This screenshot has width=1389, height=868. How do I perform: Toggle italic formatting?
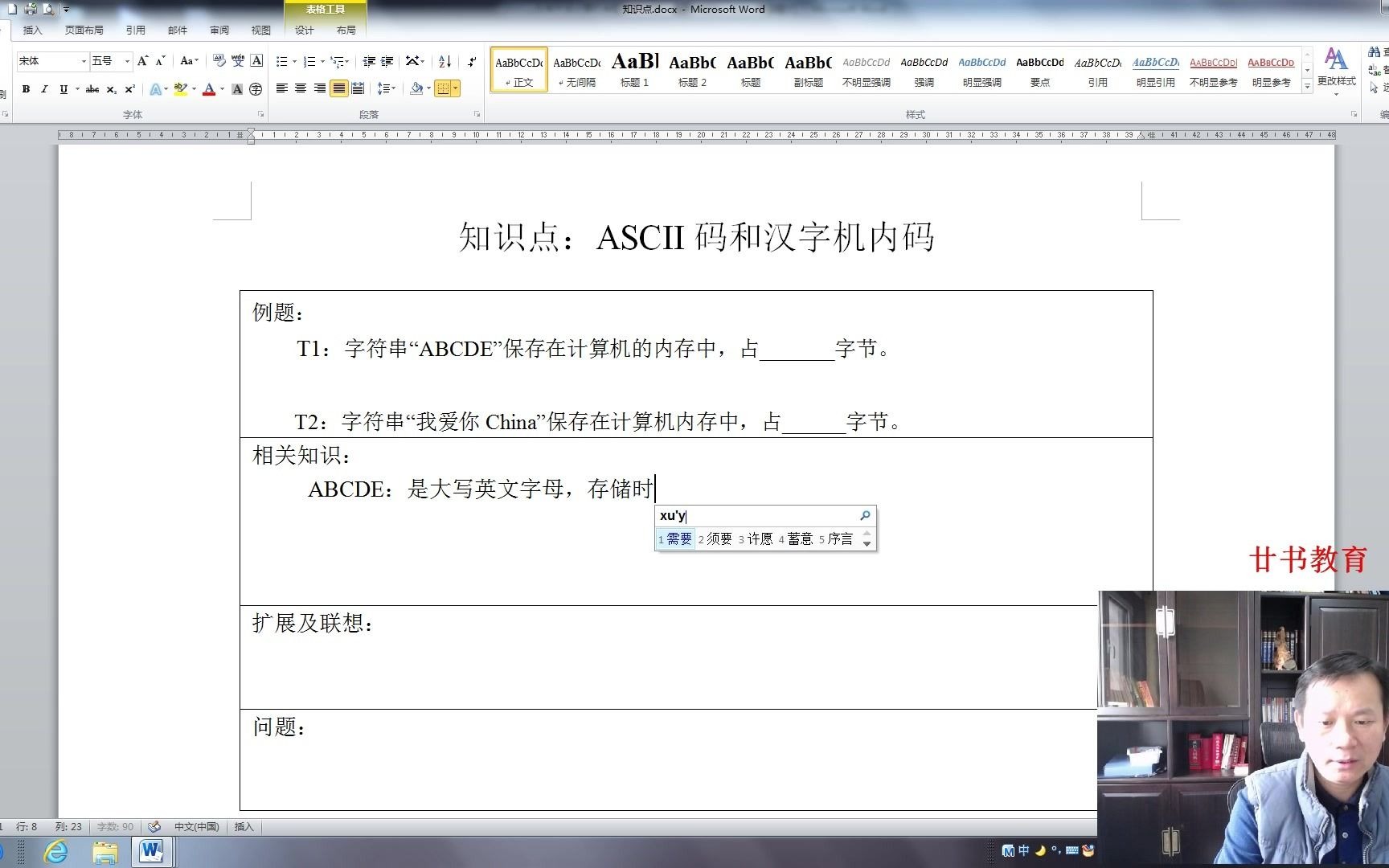(45, 90)
